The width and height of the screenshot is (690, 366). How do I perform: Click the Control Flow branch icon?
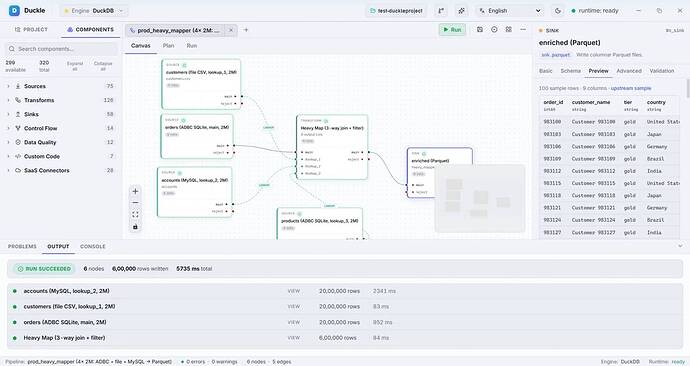click(18, 128)
